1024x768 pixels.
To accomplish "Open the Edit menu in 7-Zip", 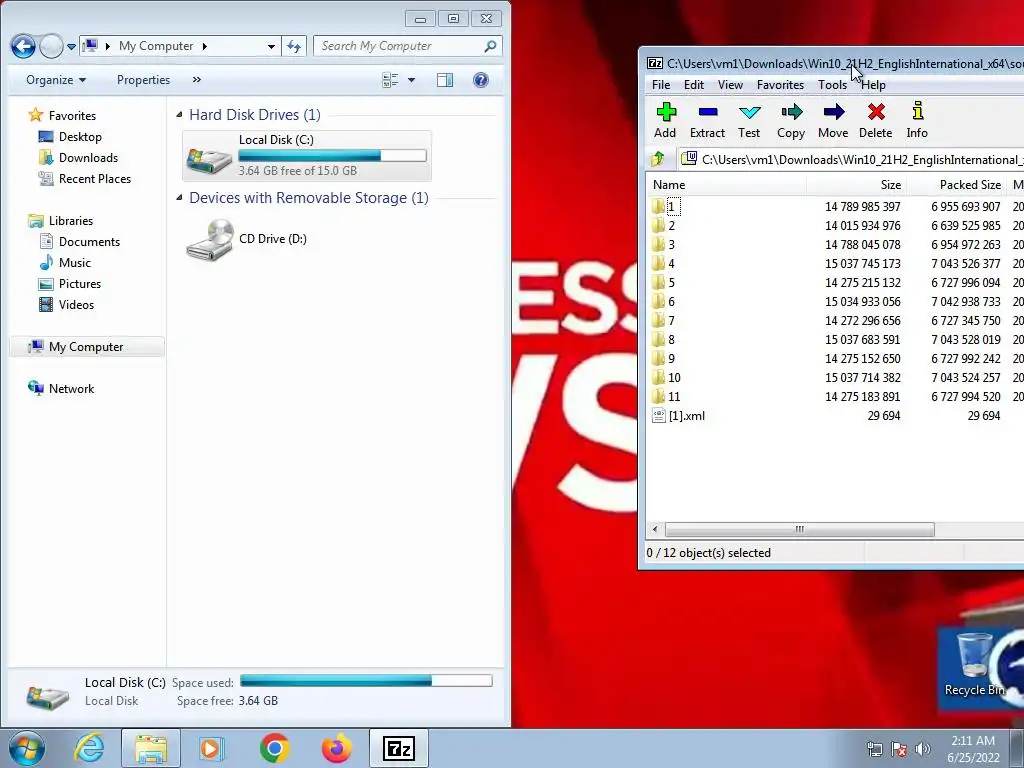I will point(694,85).
